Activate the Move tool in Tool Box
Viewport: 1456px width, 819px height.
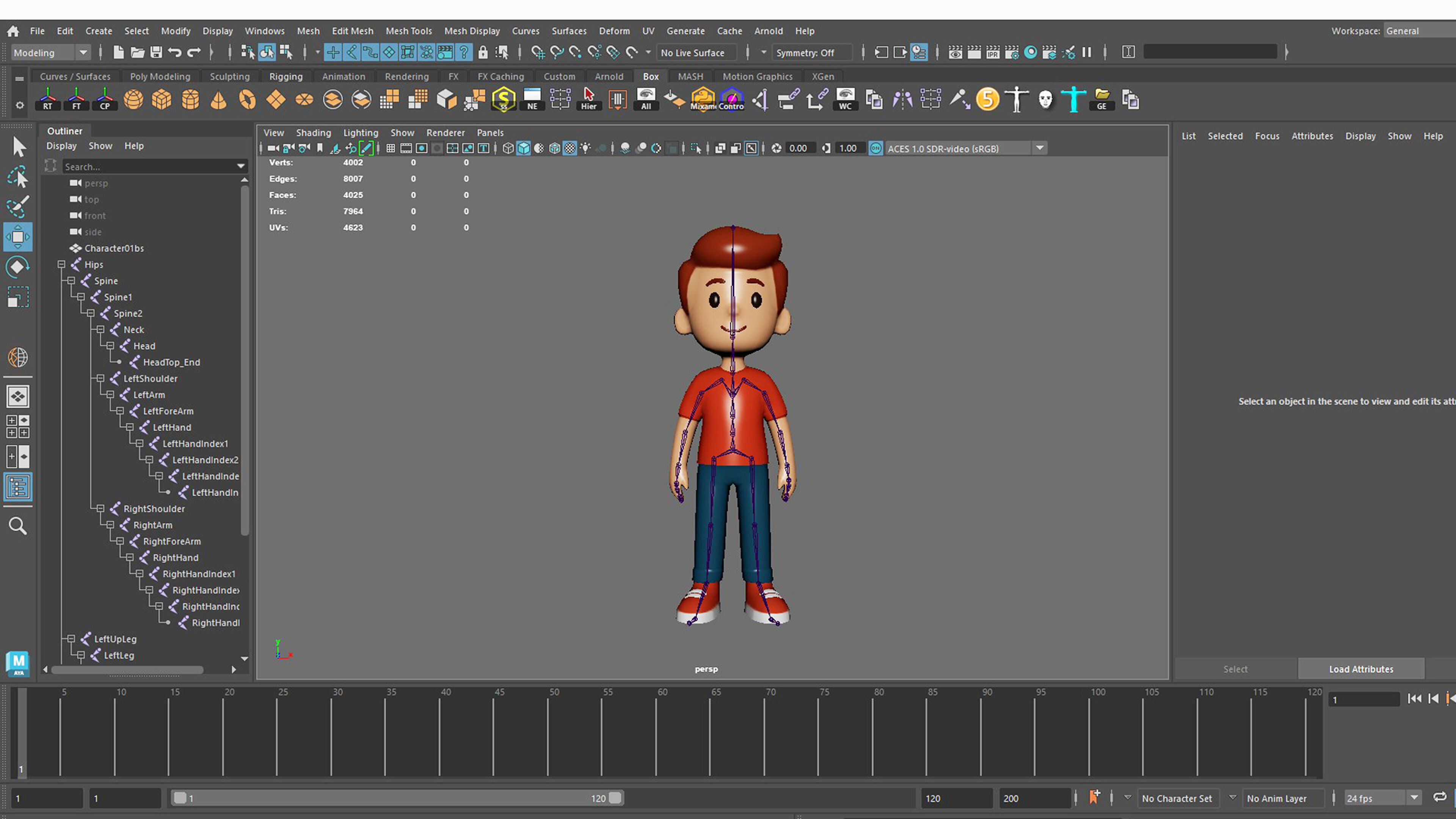(x=18, y=237)
